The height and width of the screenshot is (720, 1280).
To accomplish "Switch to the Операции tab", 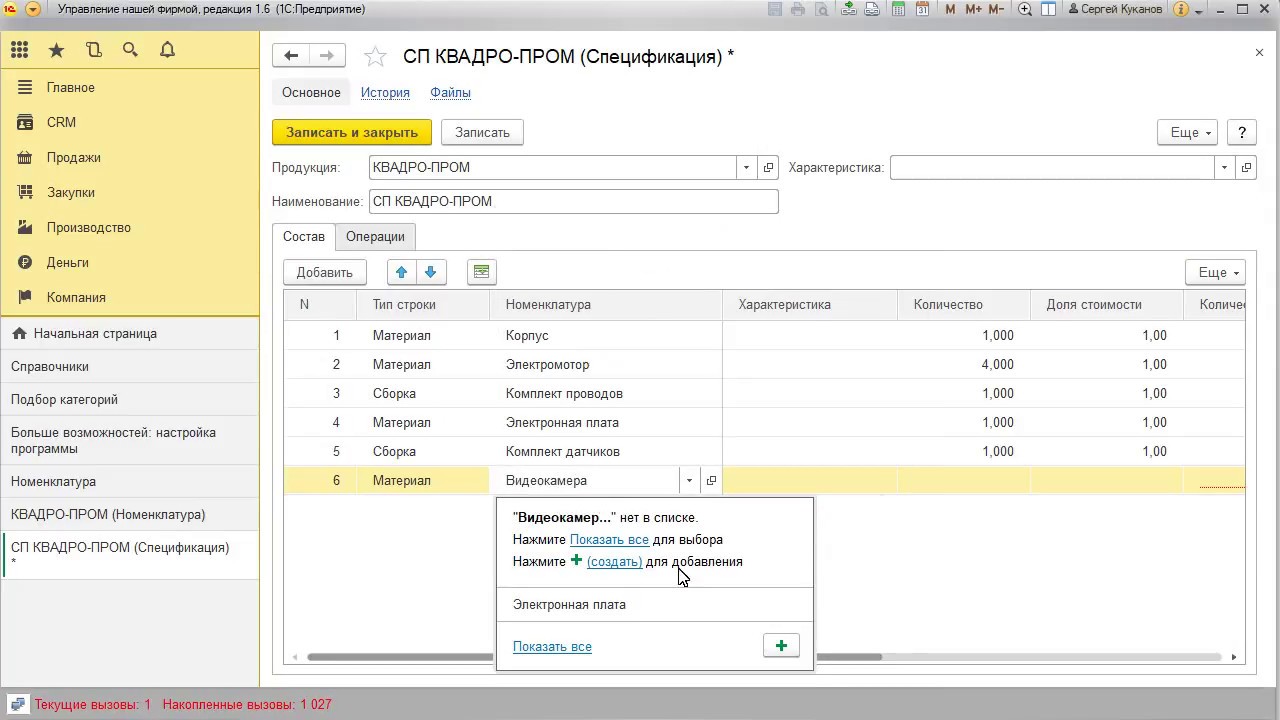I will click(375, 236).
